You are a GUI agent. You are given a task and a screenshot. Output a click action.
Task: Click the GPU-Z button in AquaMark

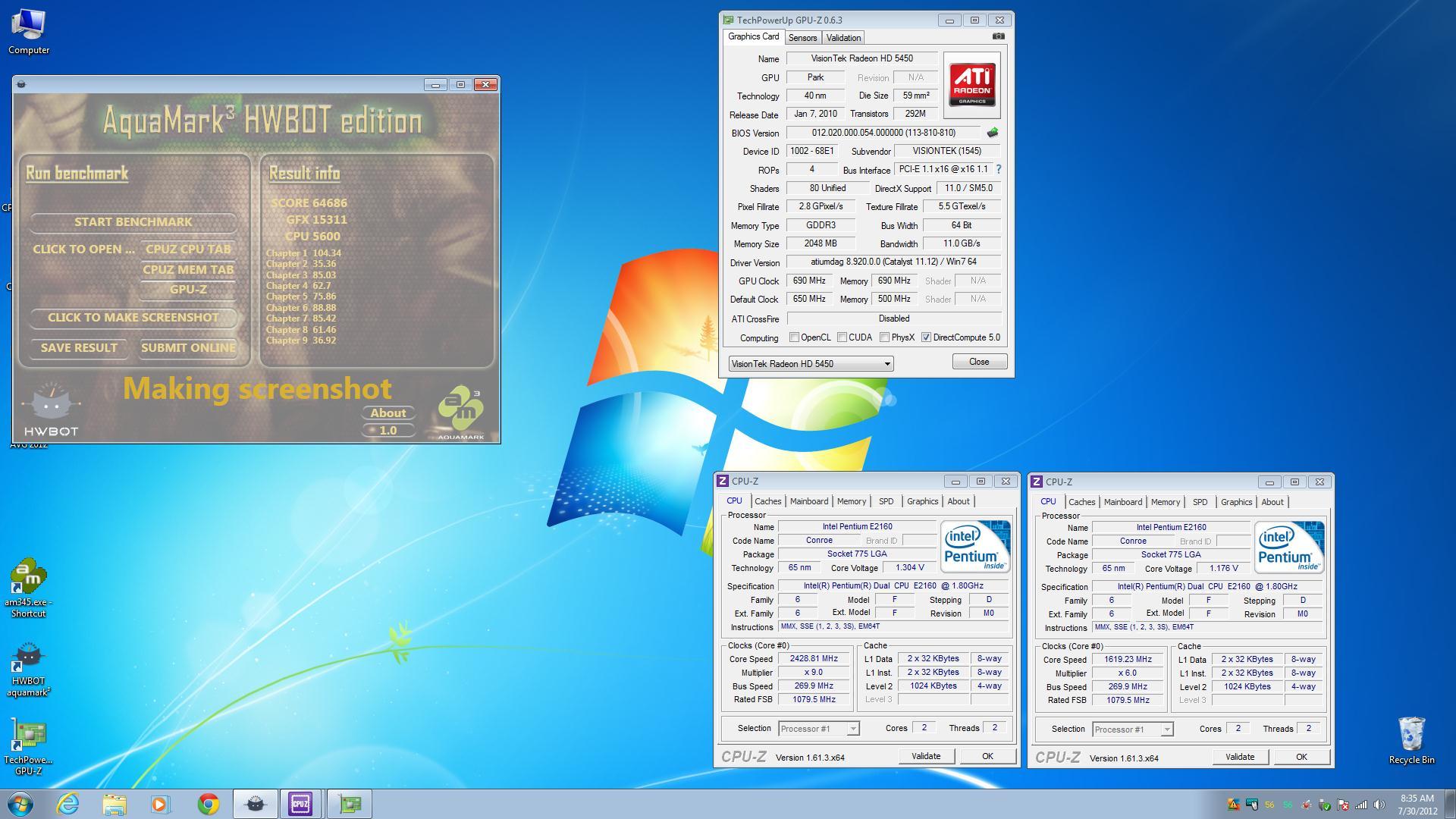[x=188, y=290]
